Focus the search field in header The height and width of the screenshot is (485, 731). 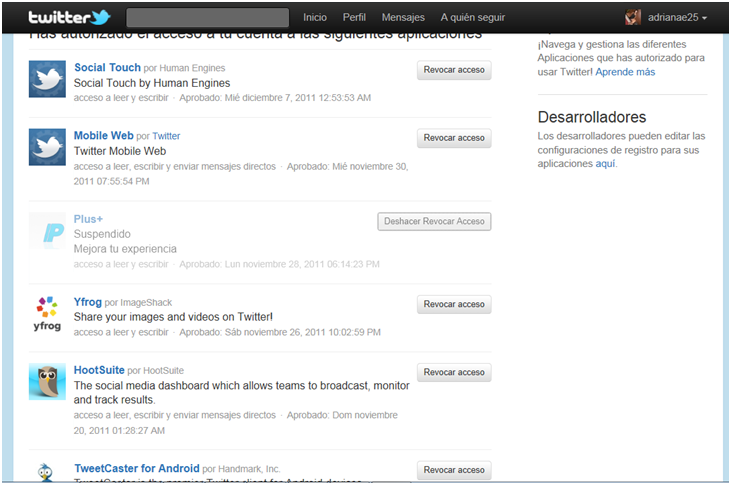pyautogui.click(x=207, y=18)
